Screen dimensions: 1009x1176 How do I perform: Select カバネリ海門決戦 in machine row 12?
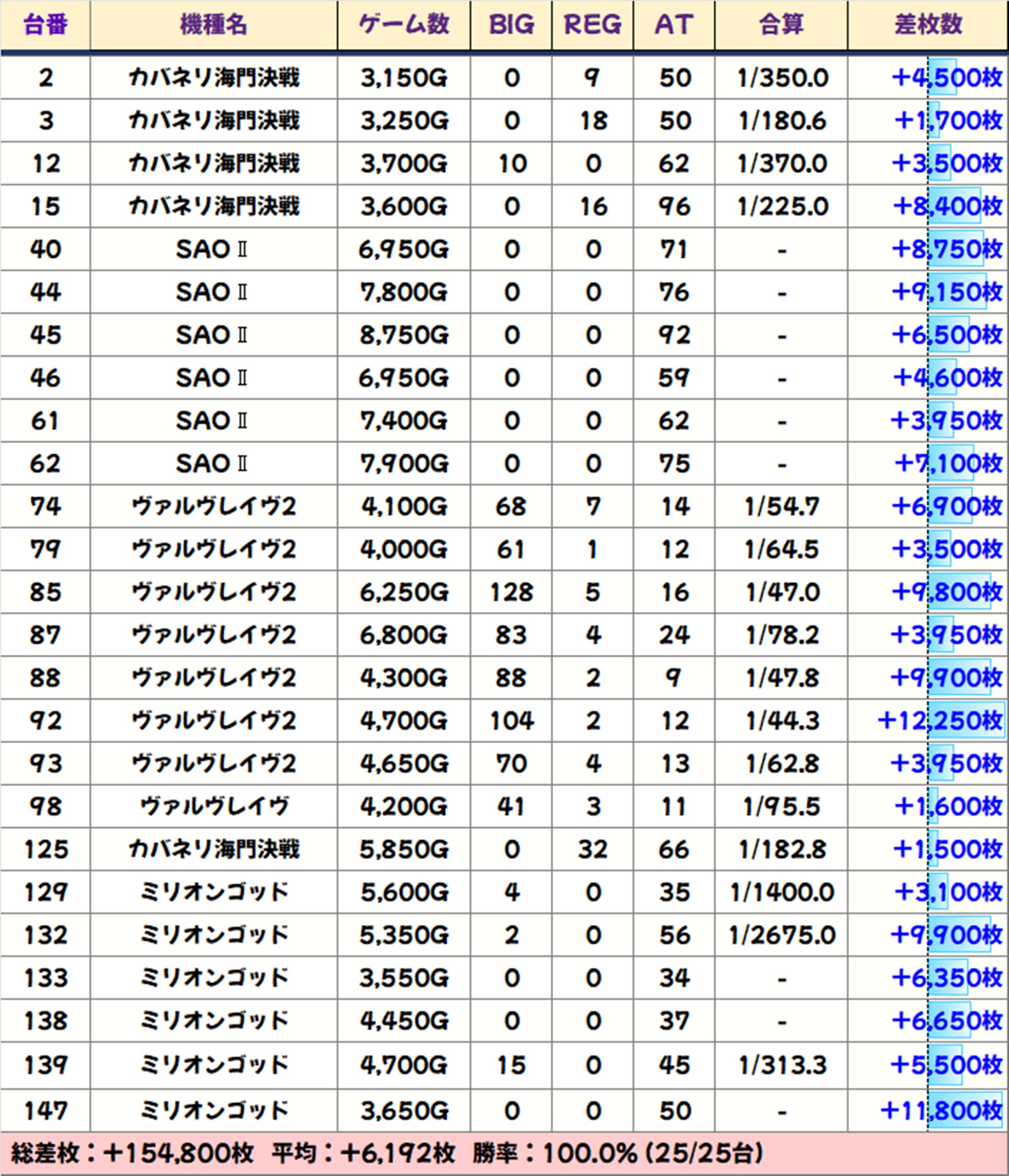pos(214,164)
